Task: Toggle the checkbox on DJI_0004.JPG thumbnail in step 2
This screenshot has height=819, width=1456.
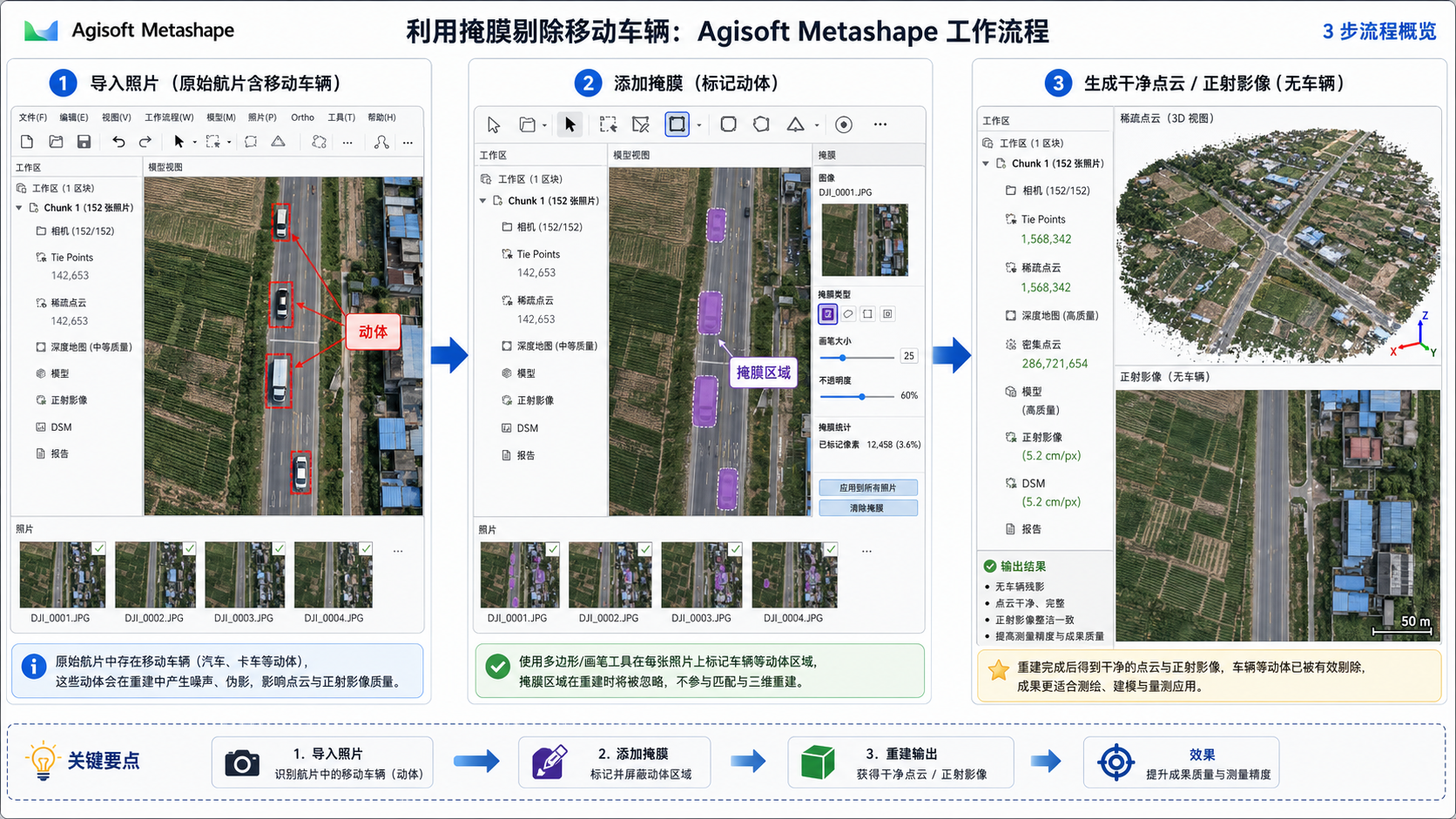Action: [831, 549]
